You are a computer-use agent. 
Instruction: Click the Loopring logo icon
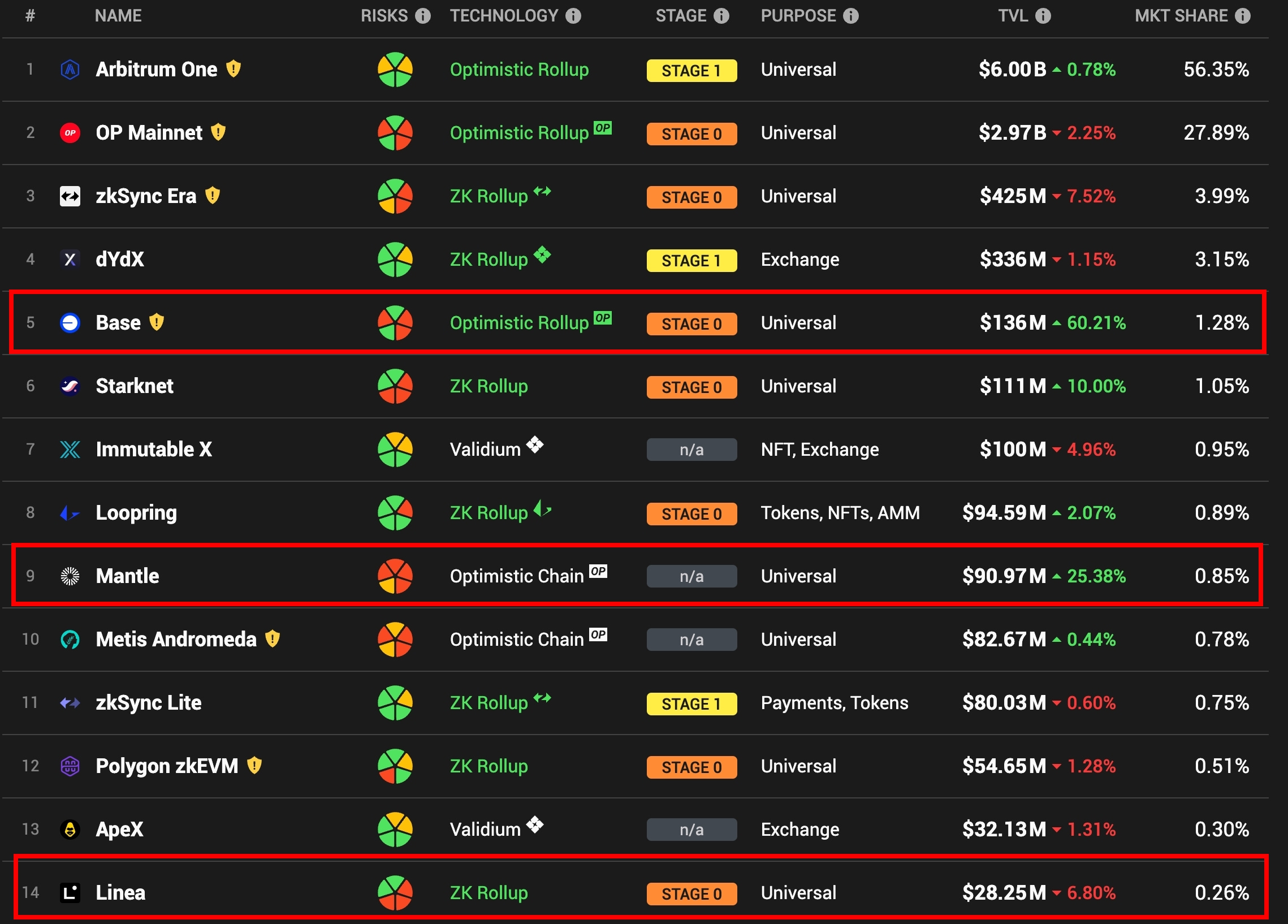[x=70, y=513]
